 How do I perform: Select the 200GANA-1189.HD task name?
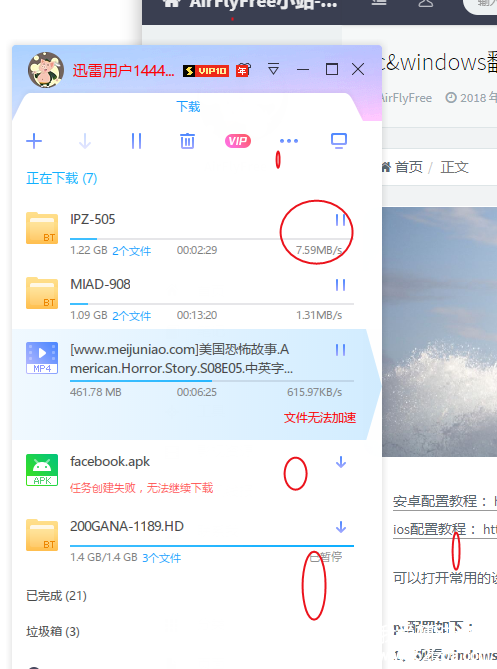(x=127, y=526)
